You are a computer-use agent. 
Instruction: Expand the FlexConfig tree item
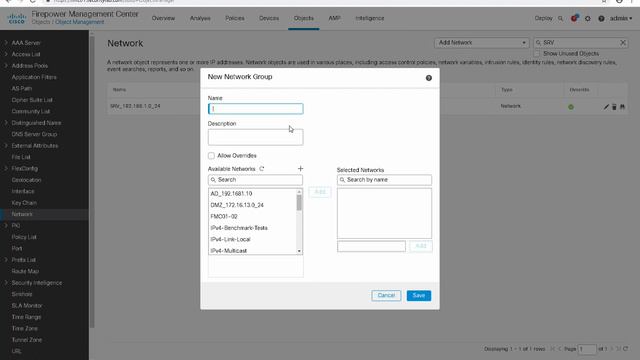(6, 168)
